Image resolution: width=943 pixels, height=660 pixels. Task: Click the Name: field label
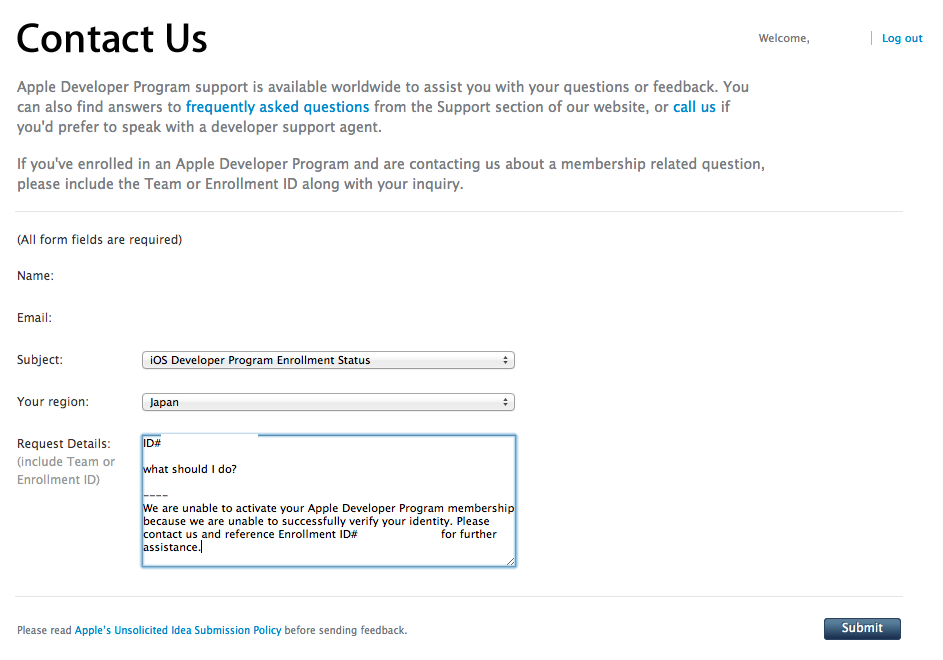pos(35,276)
